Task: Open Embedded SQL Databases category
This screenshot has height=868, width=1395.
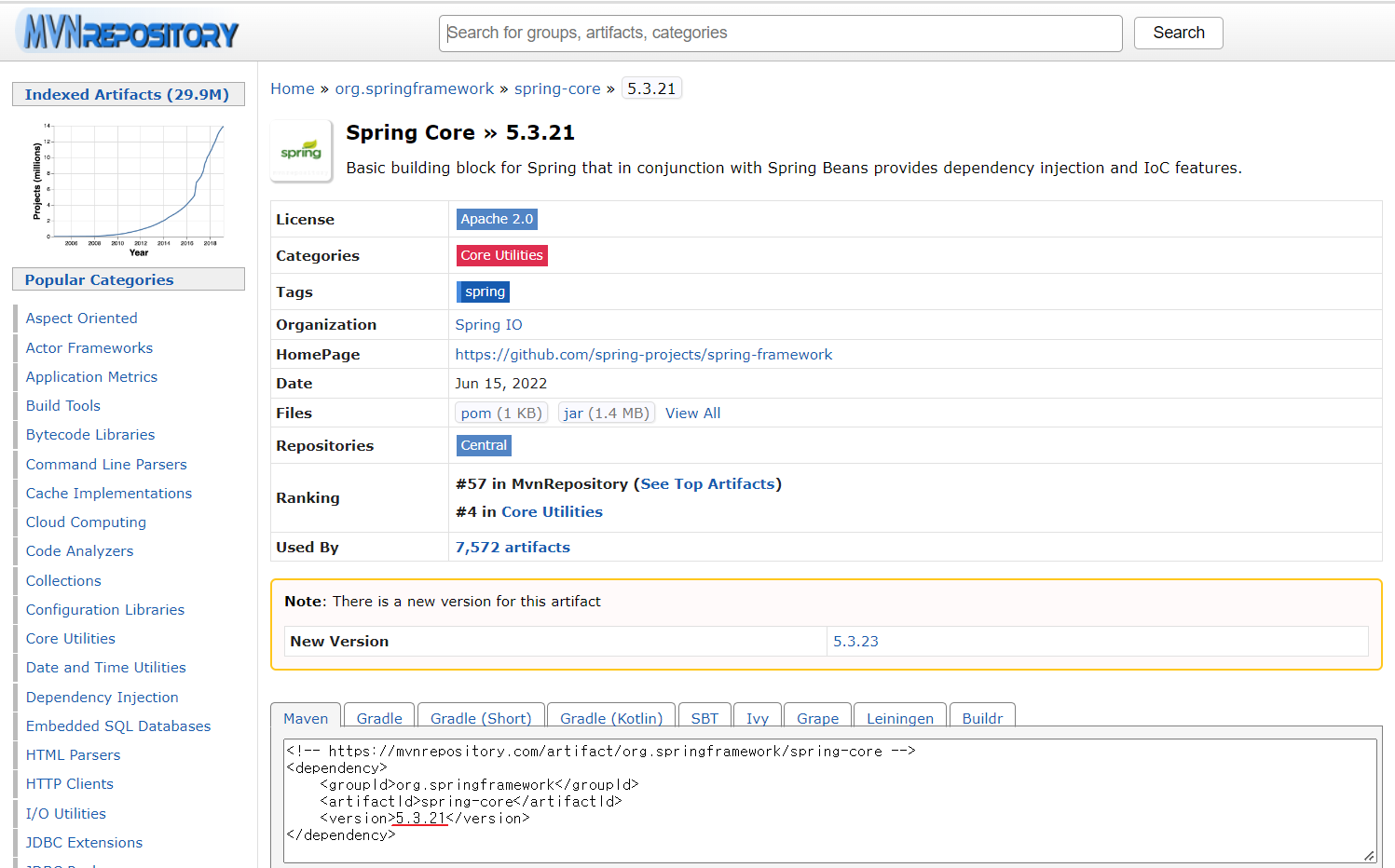Action: pos(118,726)
